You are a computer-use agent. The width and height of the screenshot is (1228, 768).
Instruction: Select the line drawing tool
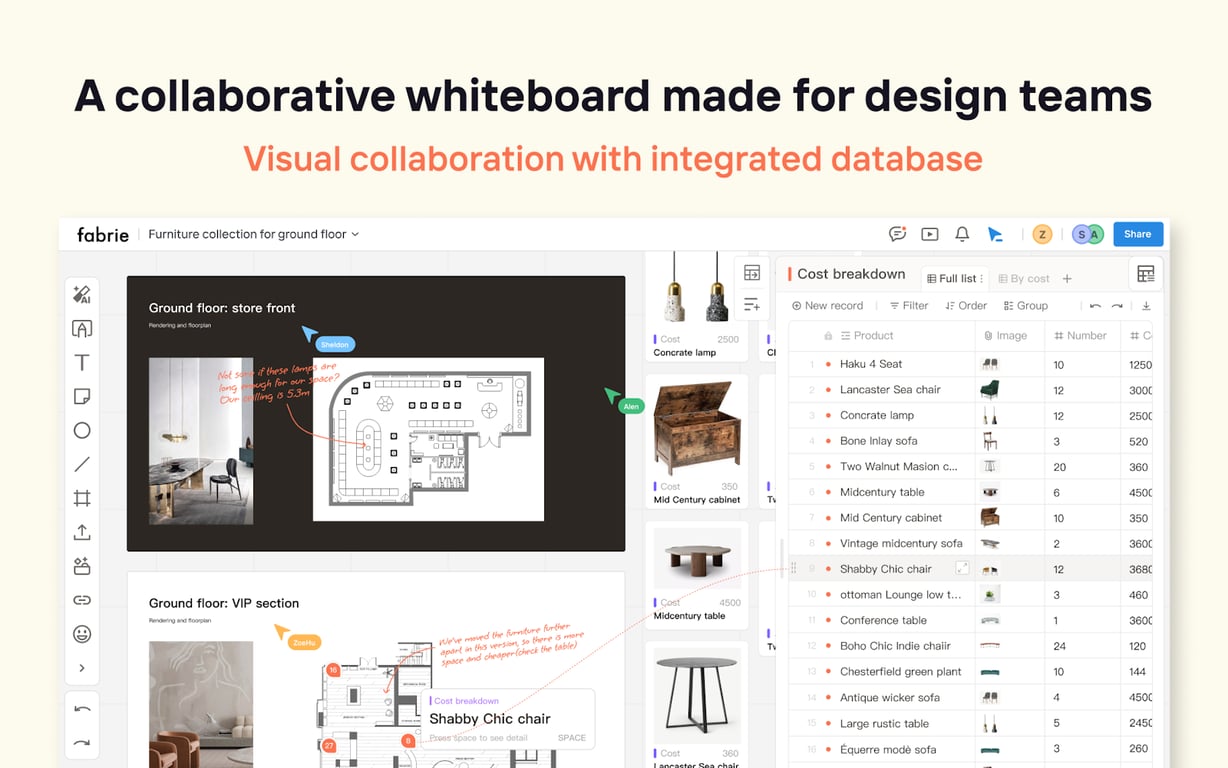82,464
